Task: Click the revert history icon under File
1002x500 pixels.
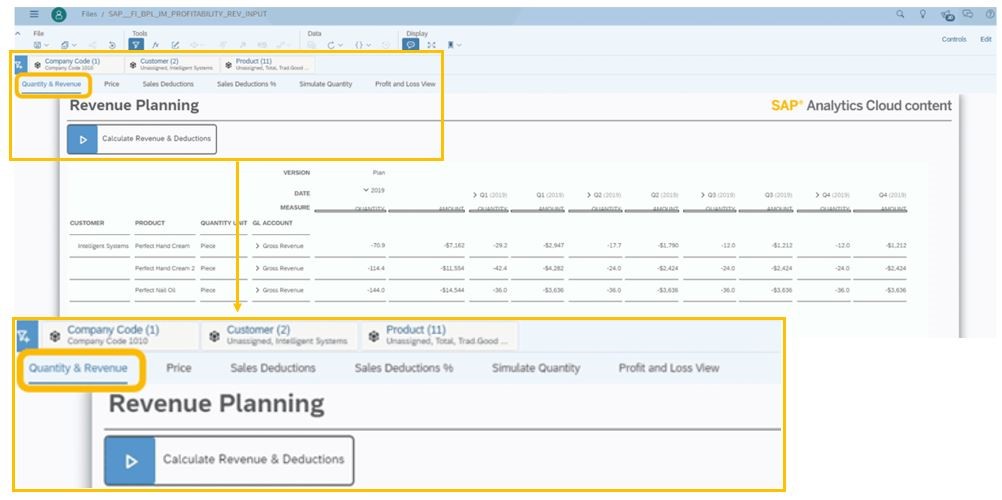Action: [x=112, y=45]
